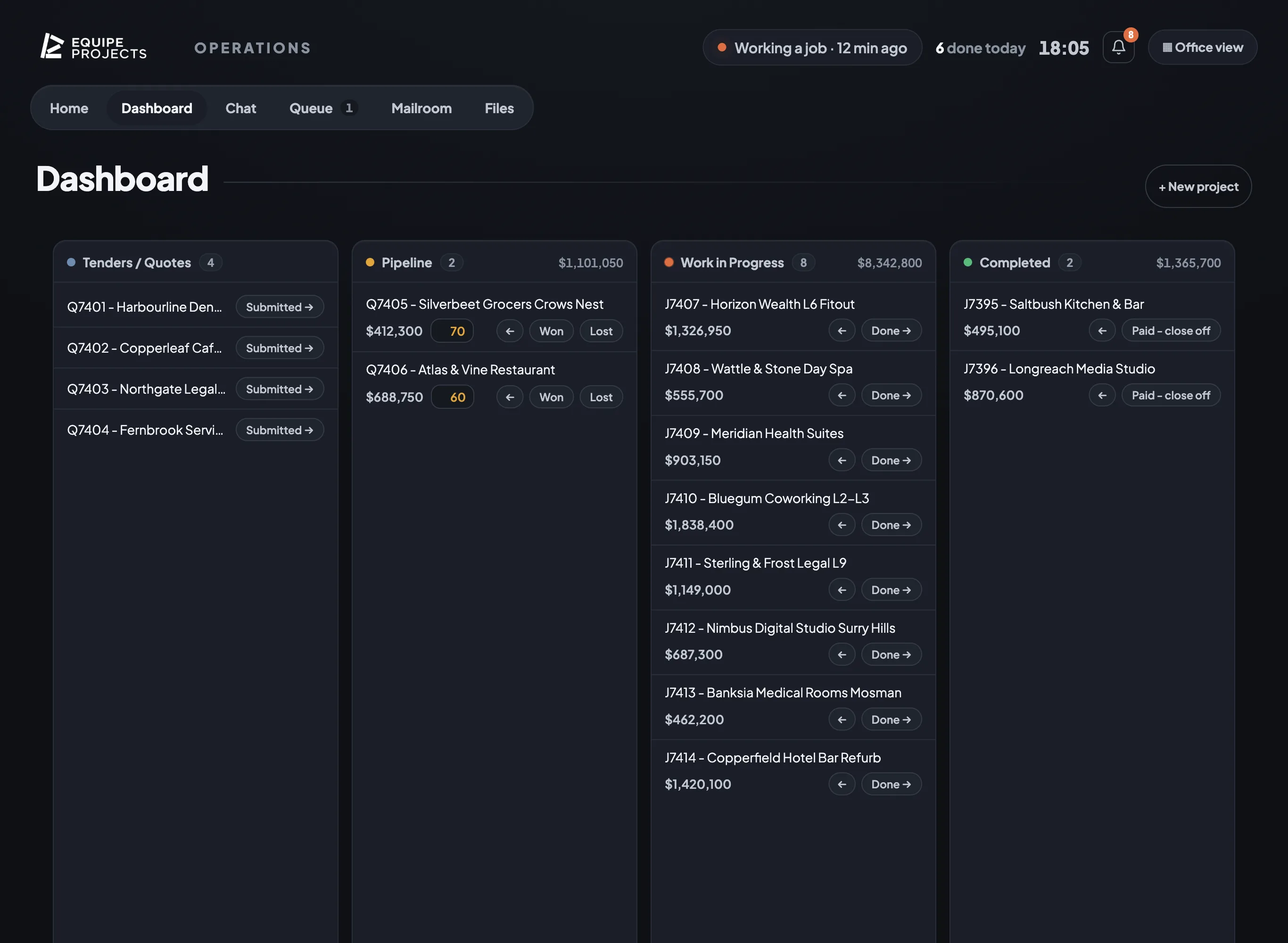Open J7410 - Bluegum Coworking L2–L3
Viewport: 1288px width, 943px height.
pos(767,498)
